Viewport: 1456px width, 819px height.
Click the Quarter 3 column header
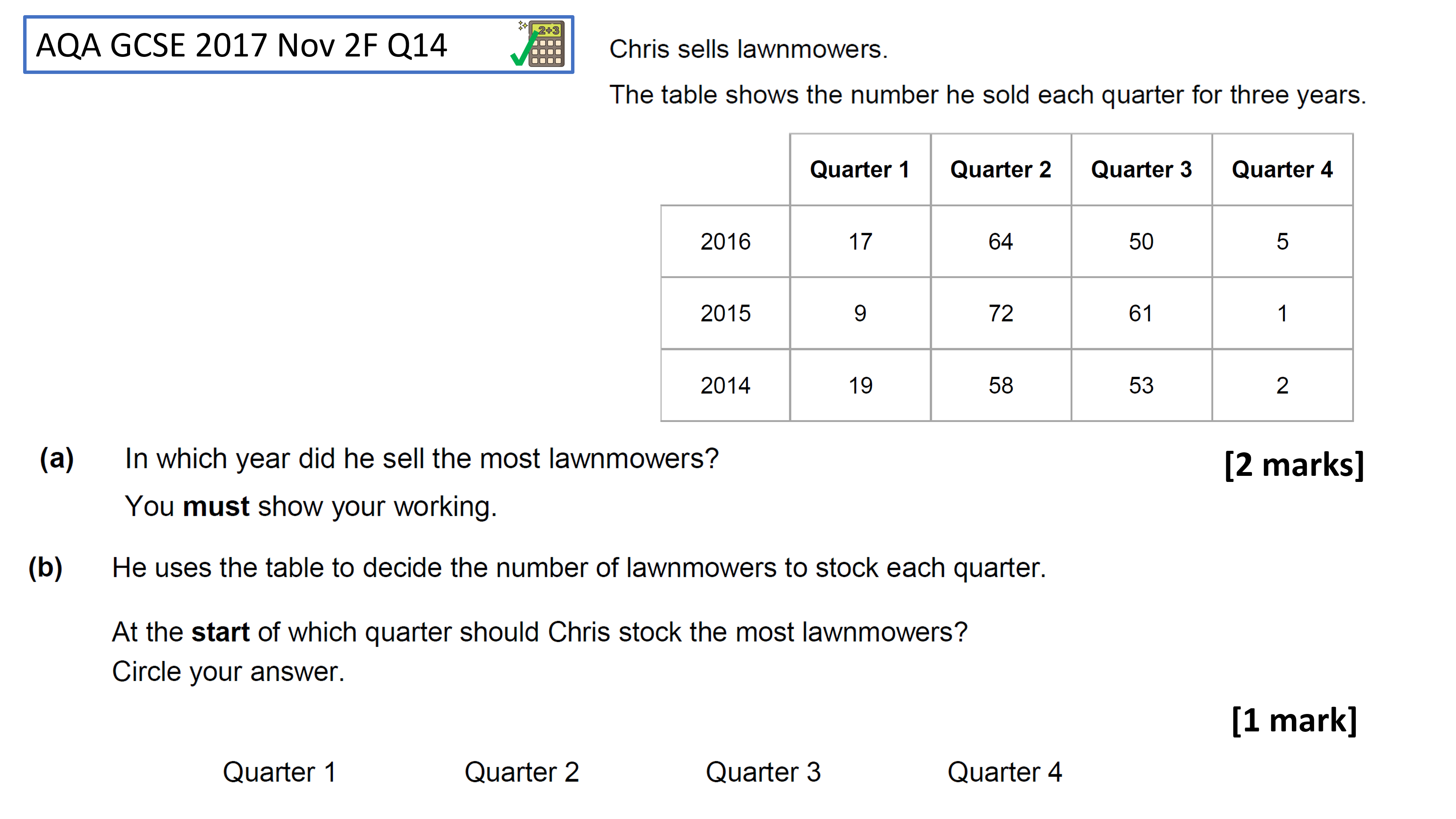point(1141,169)
